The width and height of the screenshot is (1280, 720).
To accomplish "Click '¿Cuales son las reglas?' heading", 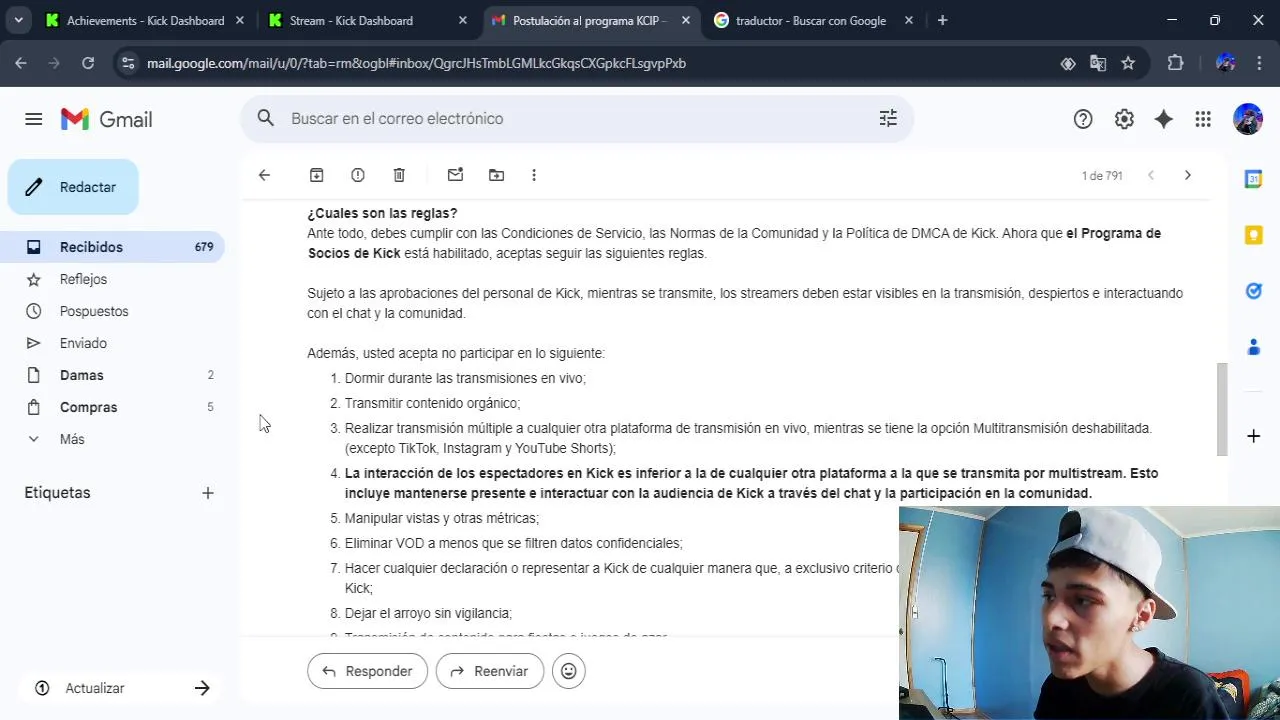I will click(x=382, y=213).
